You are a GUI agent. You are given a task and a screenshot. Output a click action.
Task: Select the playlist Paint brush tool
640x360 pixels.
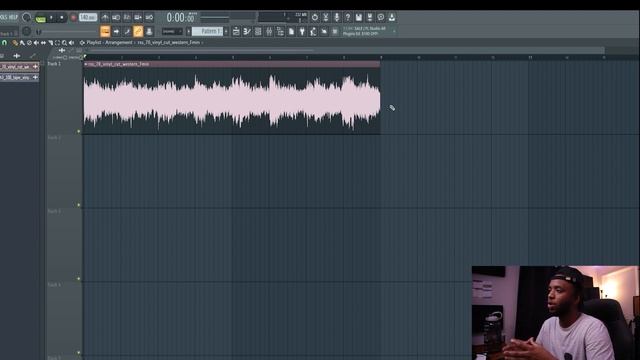[x=22, y=42]
